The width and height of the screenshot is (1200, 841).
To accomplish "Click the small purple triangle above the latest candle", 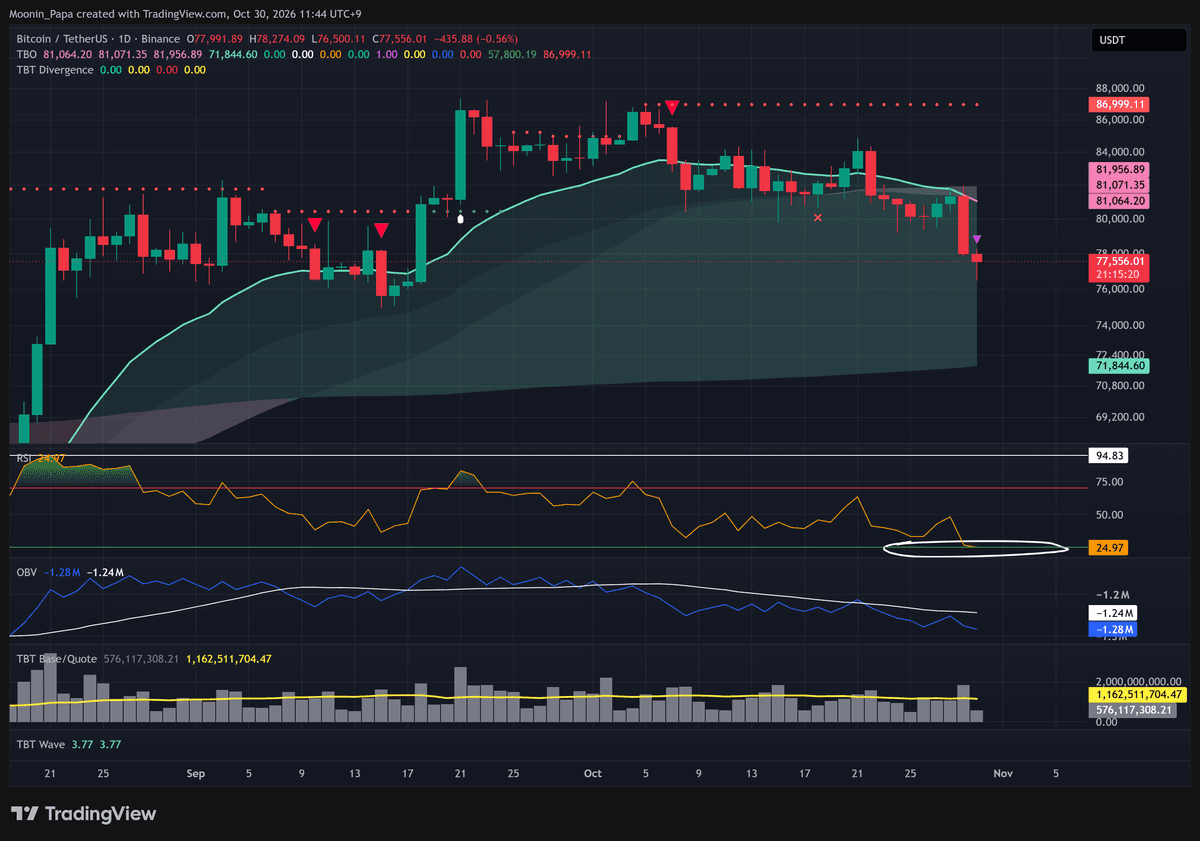I will pyautogui.click(x=977, y=239).
